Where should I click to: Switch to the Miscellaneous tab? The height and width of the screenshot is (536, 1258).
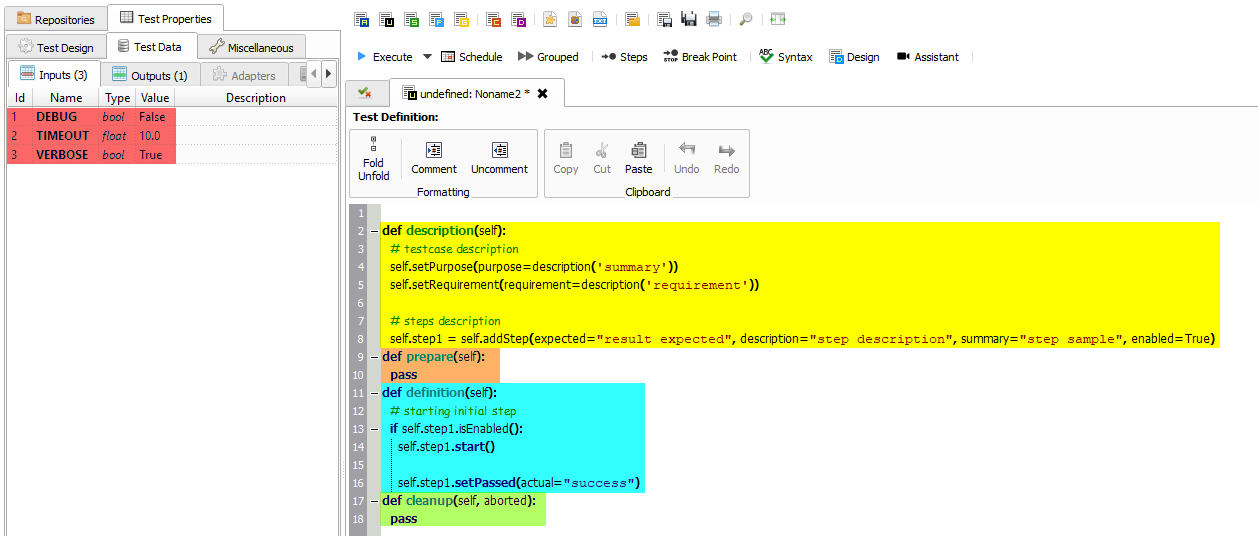pyautogui.click(x=251, y=47)
